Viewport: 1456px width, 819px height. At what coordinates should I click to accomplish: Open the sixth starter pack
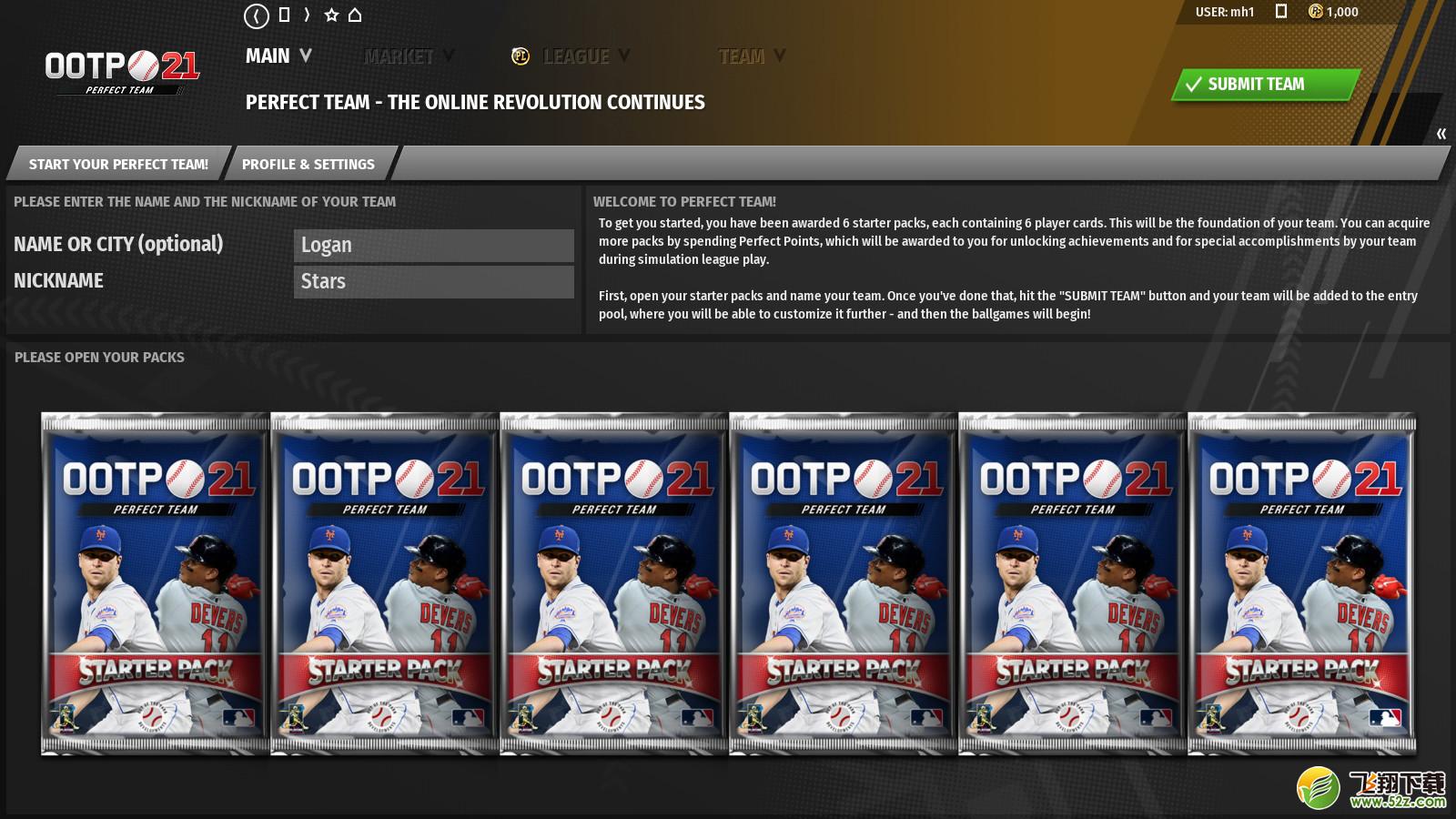1302,583
